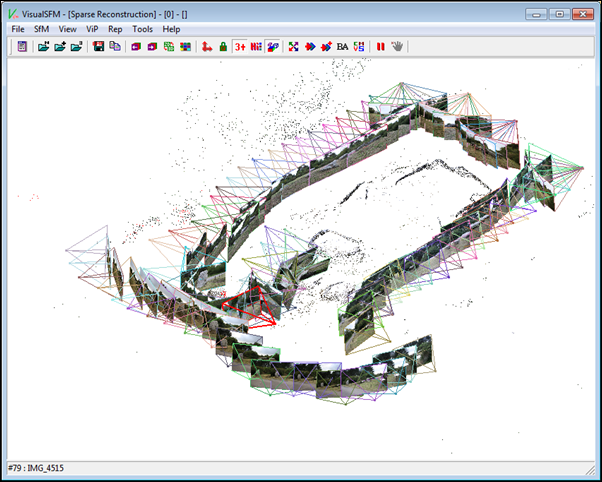
Task: Open the ViP menu
Action: coord(92,29)
